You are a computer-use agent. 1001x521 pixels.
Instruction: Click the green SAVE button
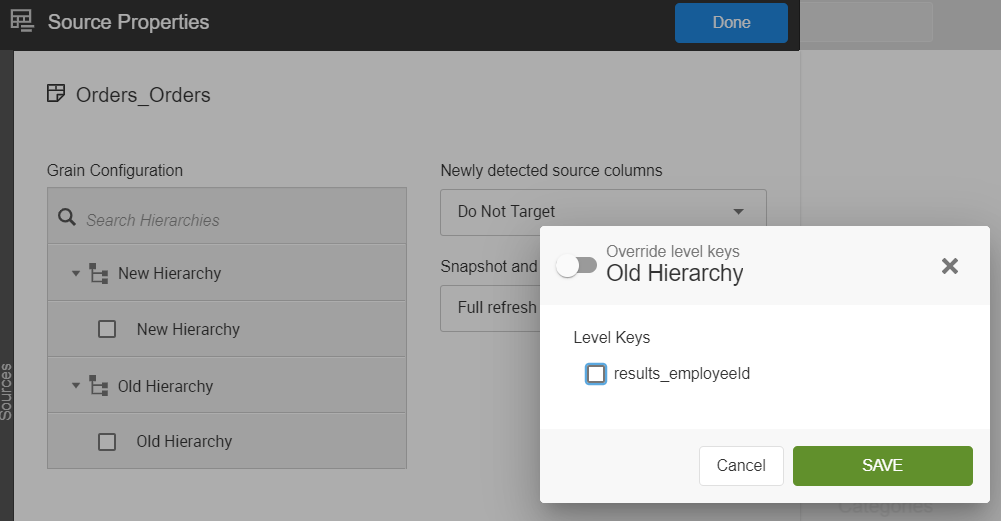tap(882, 466)
